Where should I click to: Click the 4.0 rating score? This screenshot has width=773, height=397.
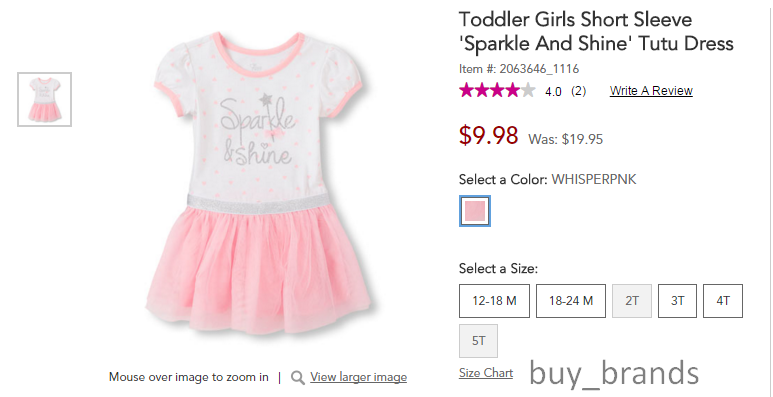(x=553, y=92)
